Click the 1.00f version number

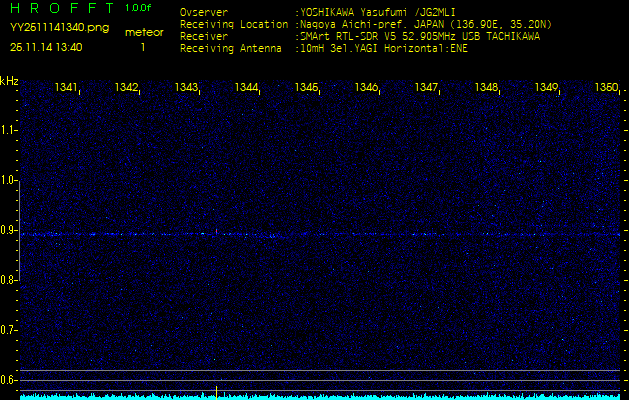coord(139,8)
